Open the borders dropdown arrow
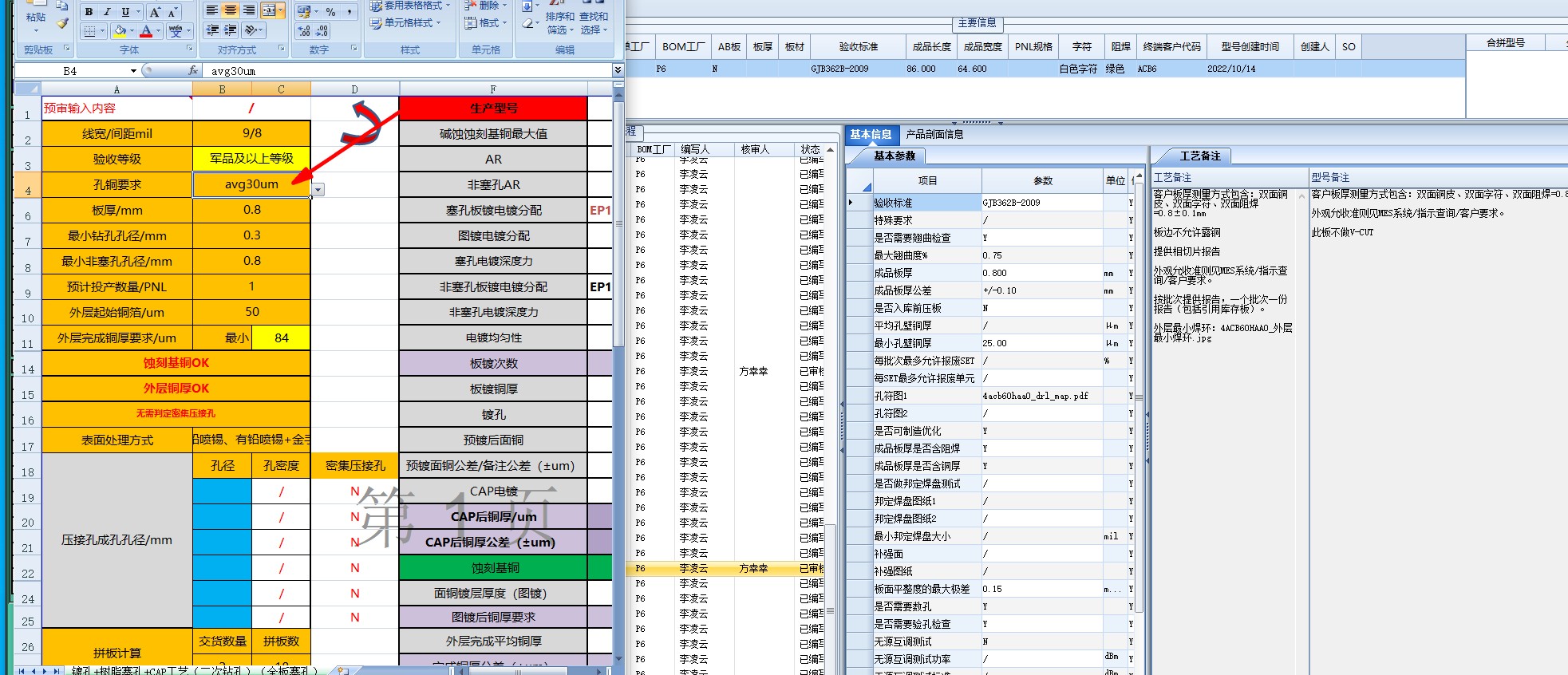Image resolution: width=1568 pixels, height=675 pixels. point(102,31)
